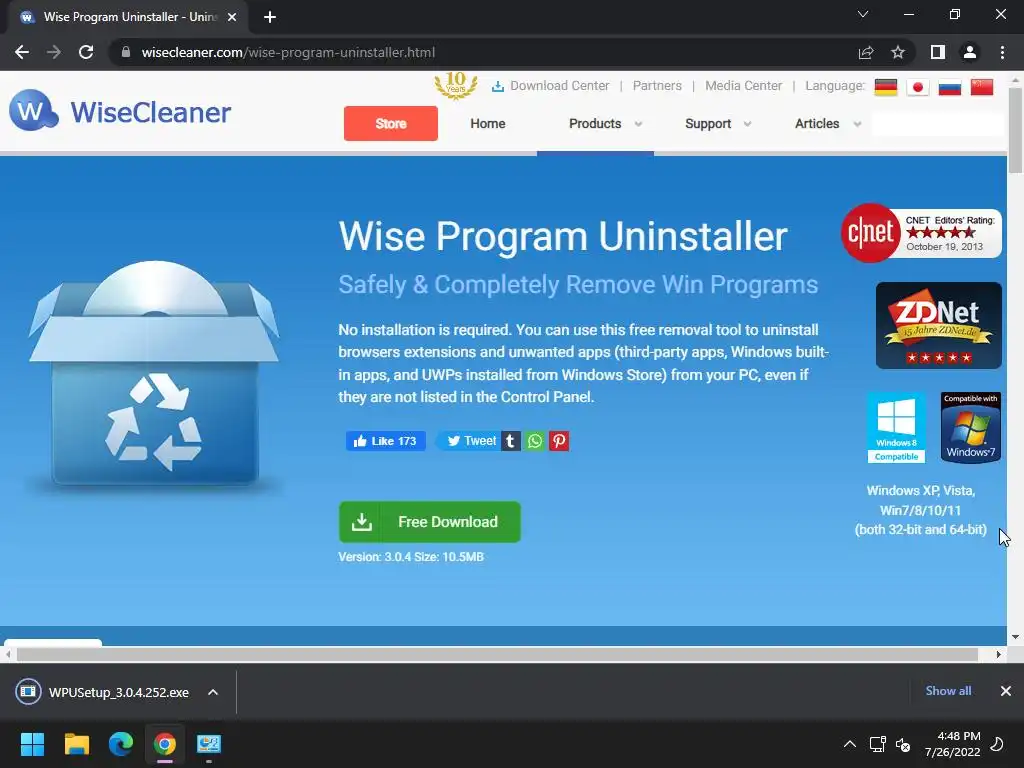Open clock showing 4:48 PM
Image resolution: width=1024 pixels, height=768 pixels.
953,744
